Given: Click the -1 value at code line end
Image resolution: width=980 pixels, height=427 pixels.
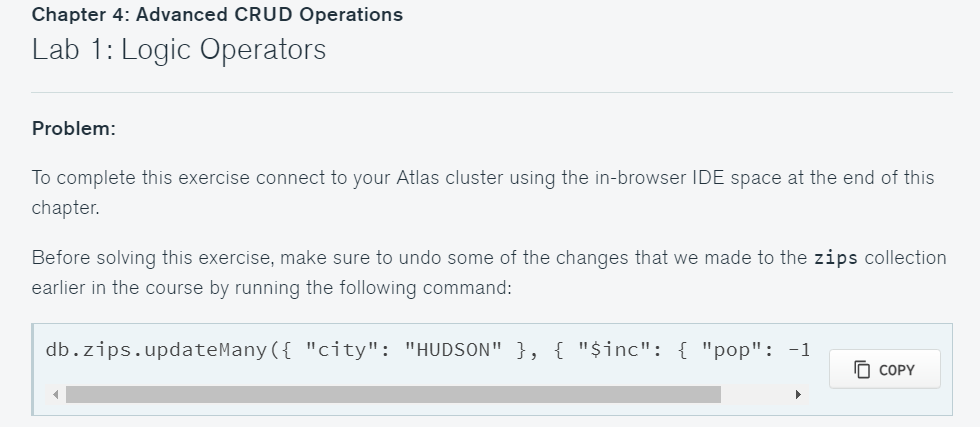Looking at the screenshot, I should 798,351.
